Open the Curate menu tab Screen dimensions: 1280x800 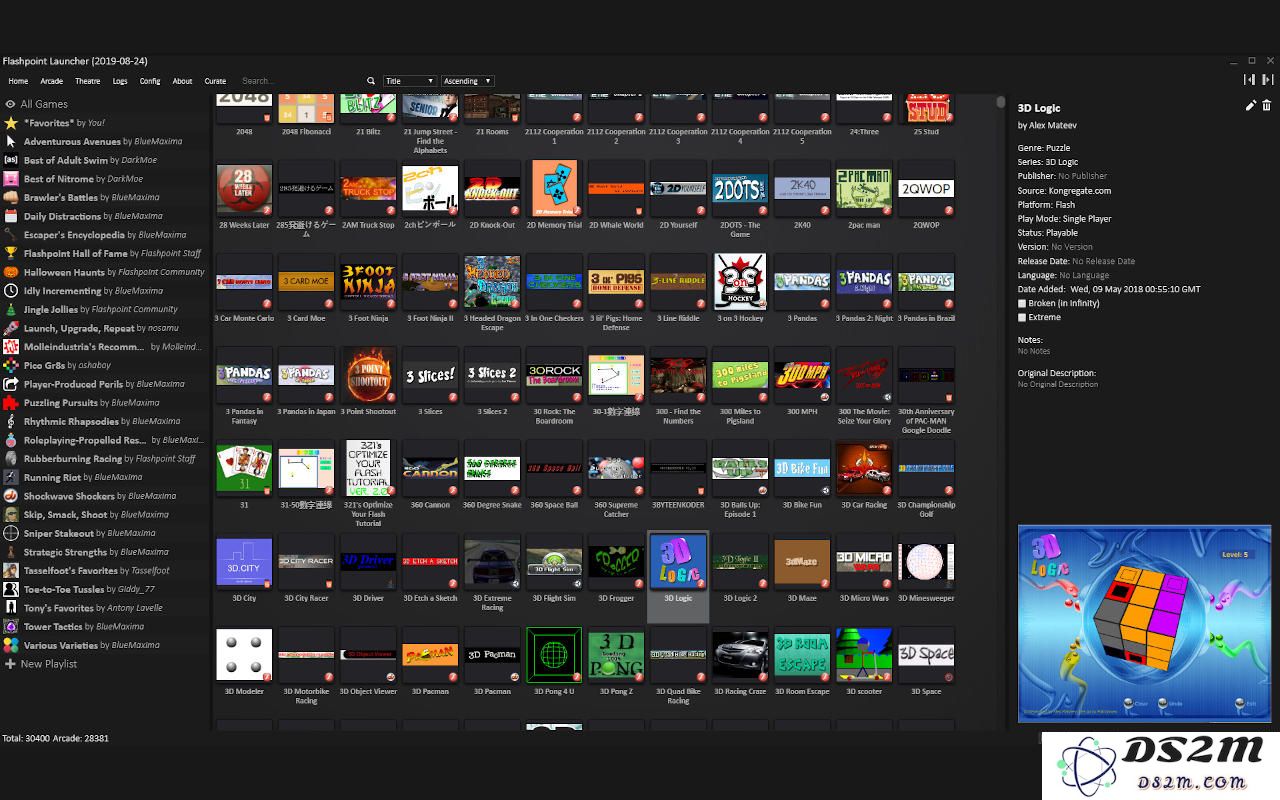(x=215, y=81)
